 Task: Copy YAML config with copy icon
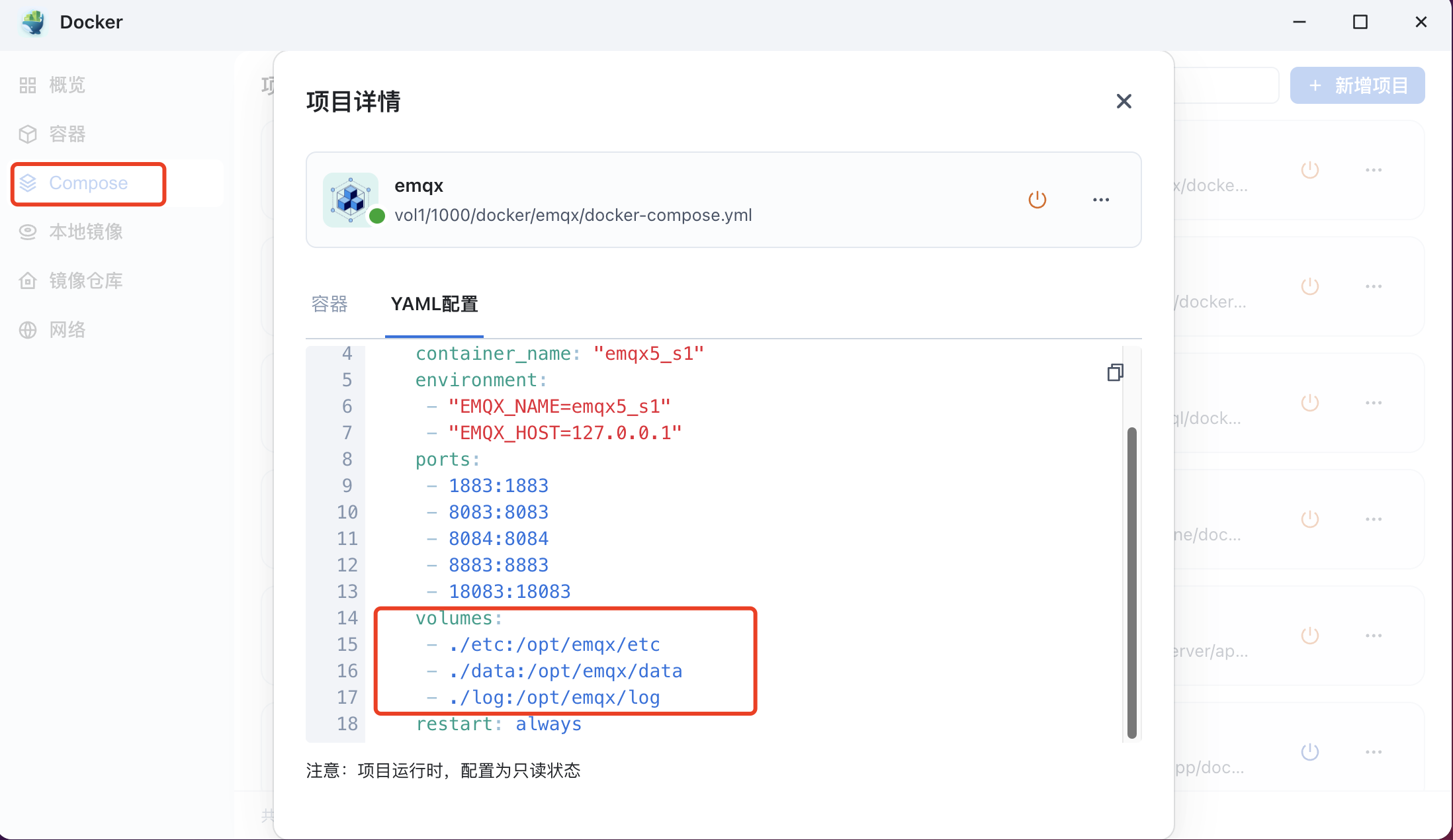(x=1115, y=373)
